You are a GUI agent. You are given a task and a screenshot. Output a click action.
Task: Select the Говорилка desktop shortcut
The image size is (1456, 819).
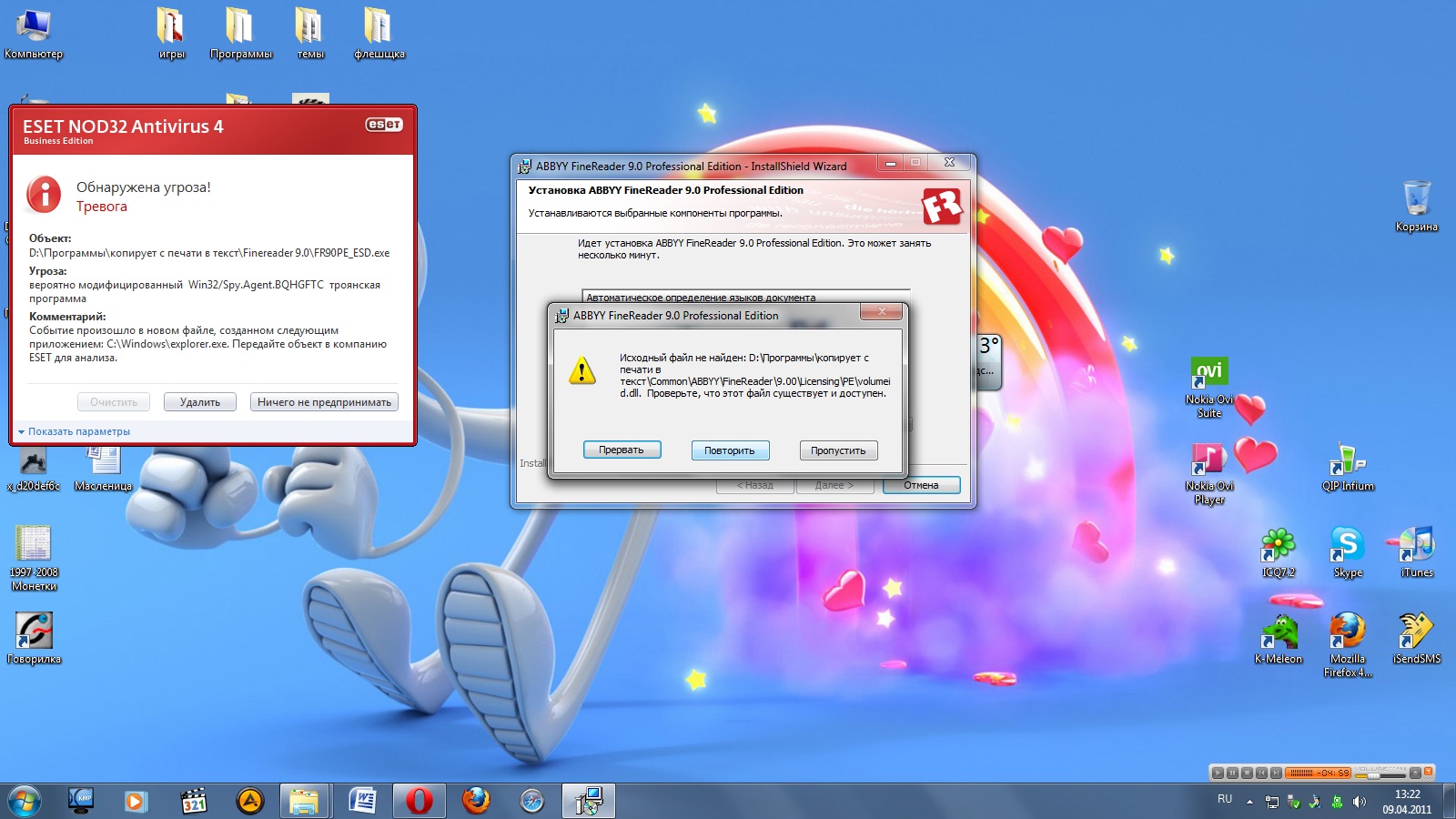point(34,639)
